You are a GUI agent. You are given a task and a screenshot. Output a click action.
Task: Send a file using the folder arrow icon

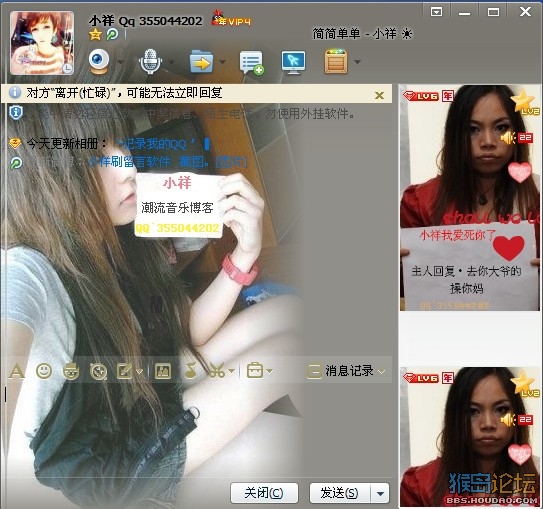(x=201, y=62)
